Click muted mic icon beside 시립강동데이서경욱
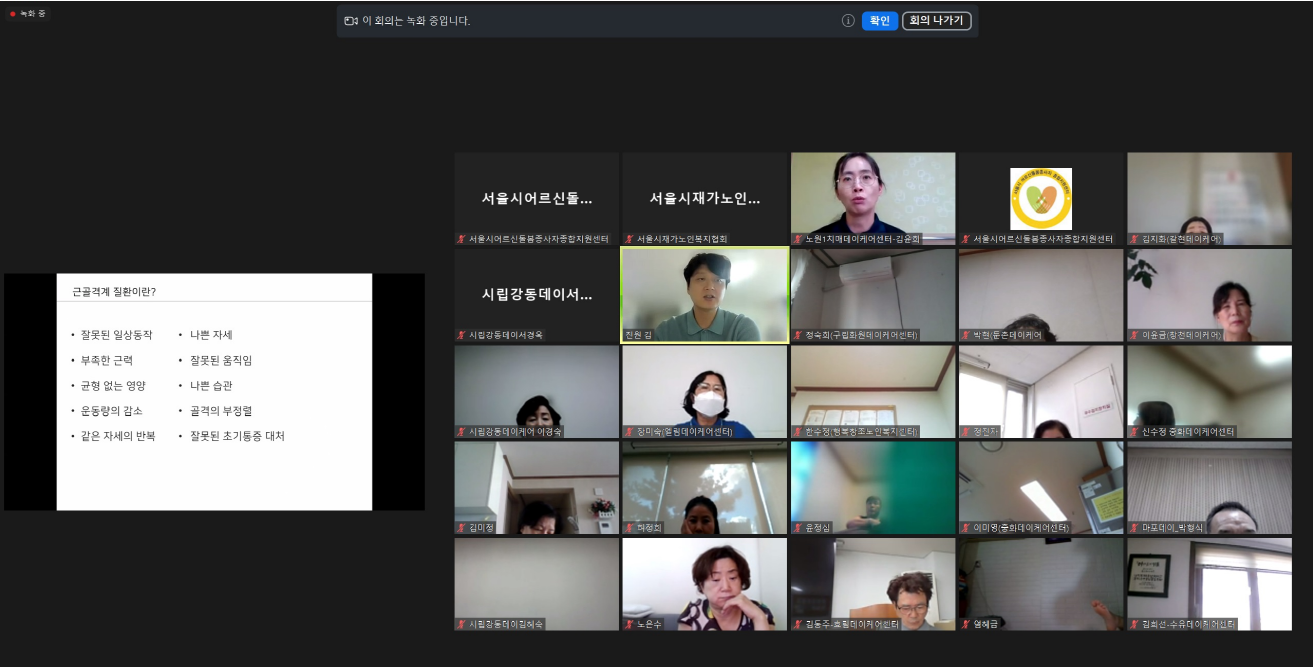Screen dimensions: 1313x667 pyautogui.click(x=461, y=335)
